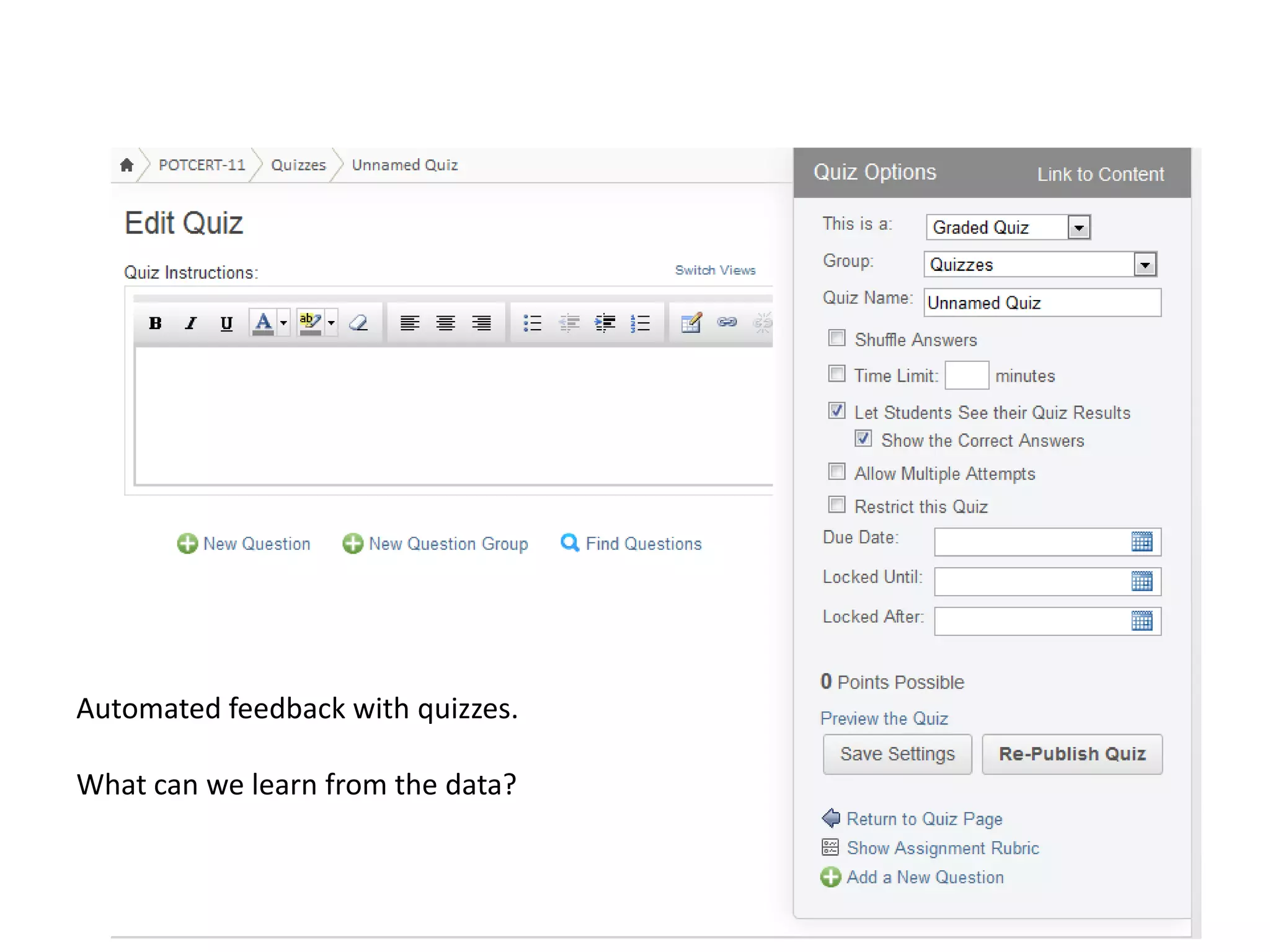
Task: Click Switch Views link
Action: point(715,270)
